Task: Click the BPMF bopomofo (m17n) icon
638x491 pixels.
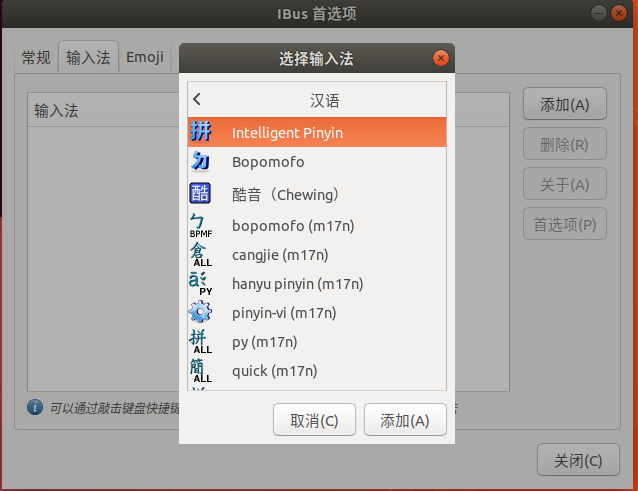Action: pyautogui.click(x=201, y=225)
